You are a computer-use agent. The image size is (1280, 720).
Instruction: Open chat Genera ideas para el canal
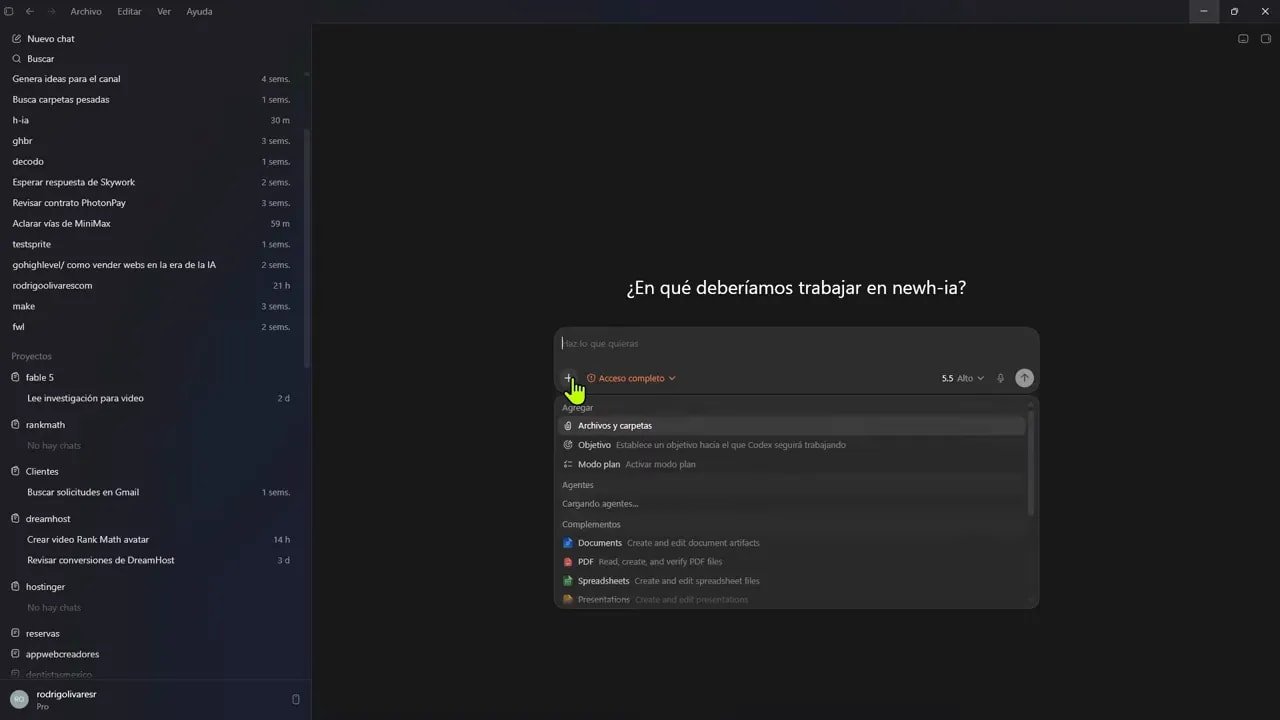click(152, 79)
